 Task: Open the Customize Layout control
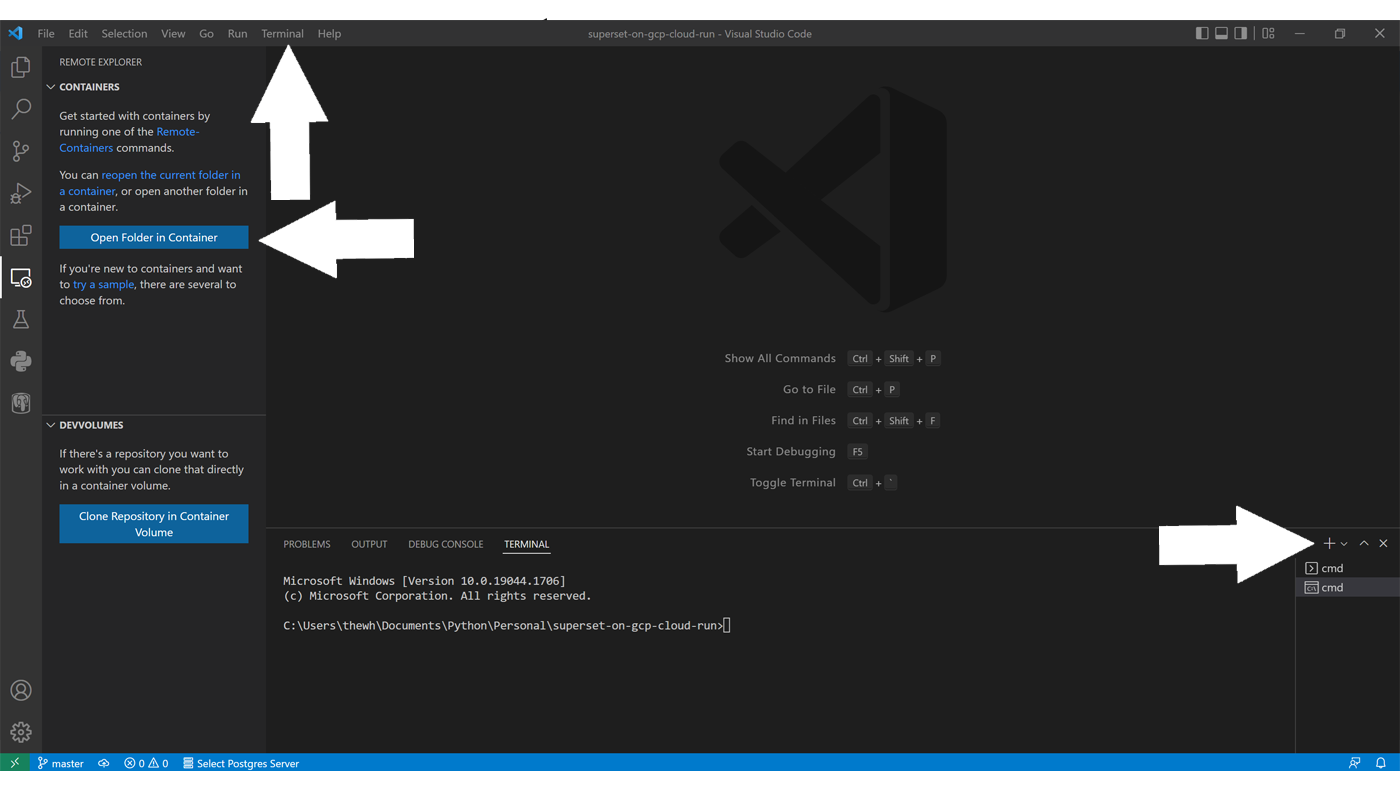[x=1268, y=33]
